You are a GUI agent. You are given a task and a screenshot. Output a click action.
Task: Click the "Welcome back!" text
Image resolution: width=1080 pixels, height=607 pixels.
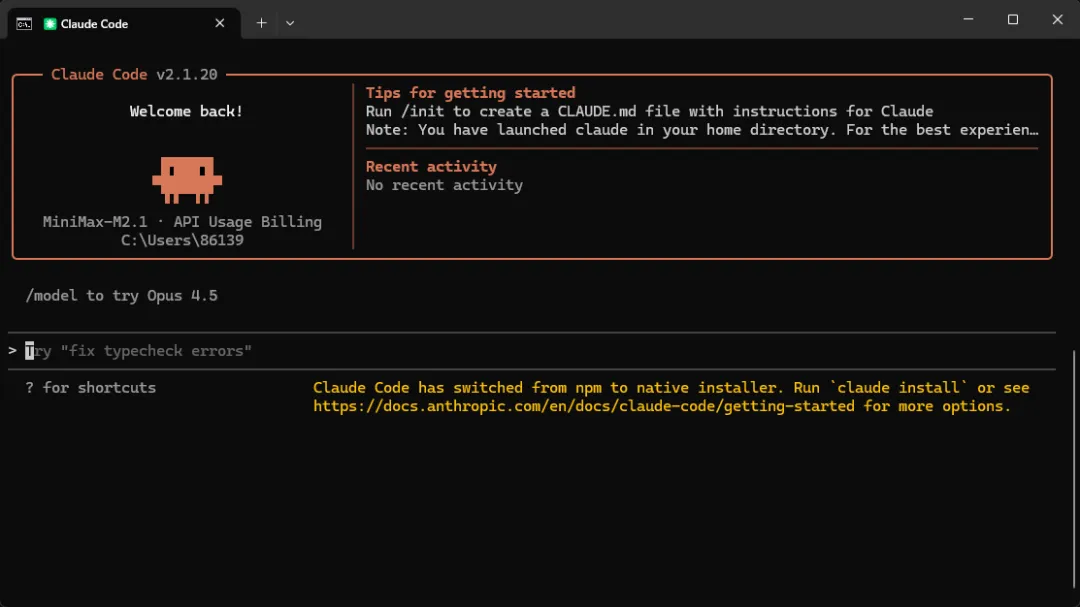186,112
